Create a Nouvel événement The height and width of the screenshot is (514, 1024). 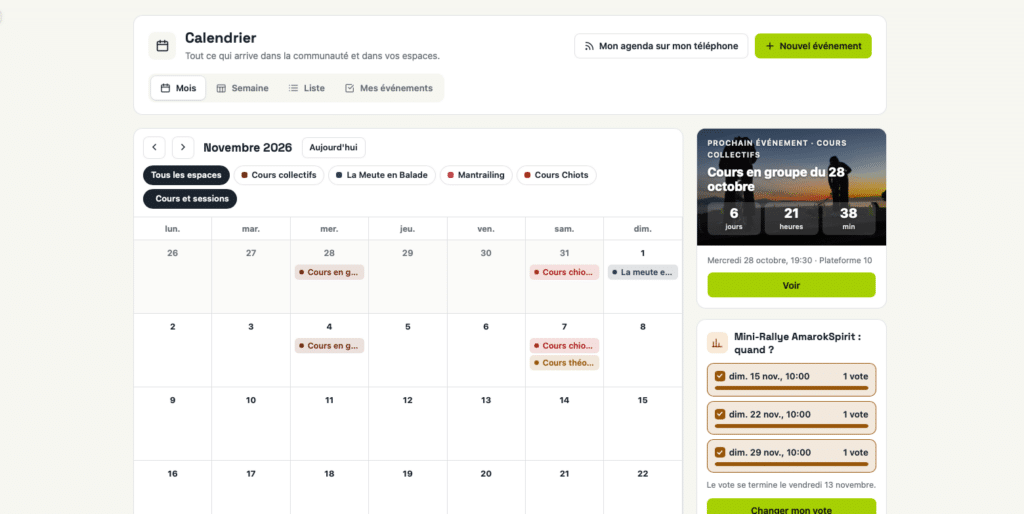pos(813,46)
